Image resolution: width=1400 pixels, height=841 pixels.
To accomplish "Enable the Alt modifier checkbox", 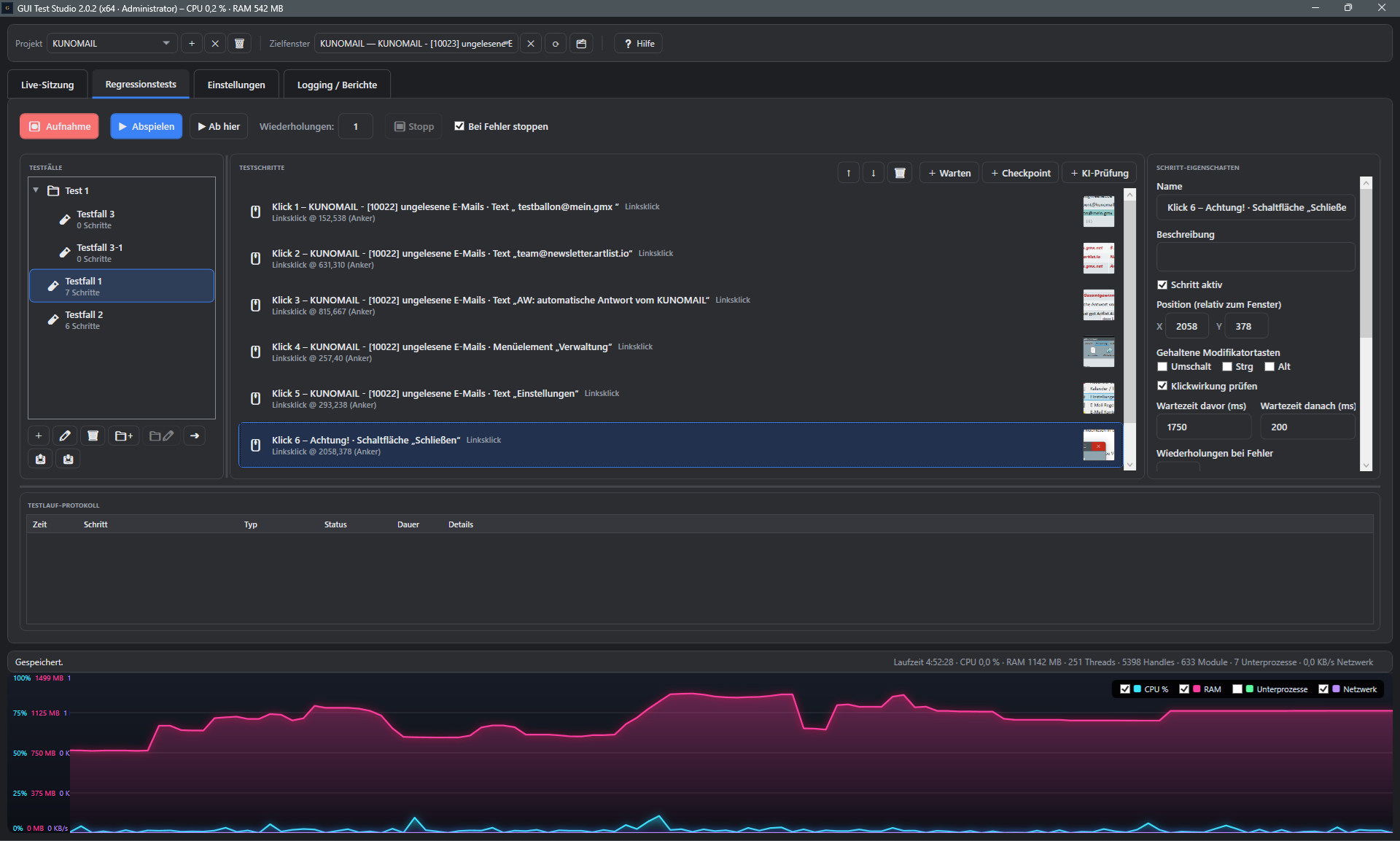I will click(x=1269, y=367).
